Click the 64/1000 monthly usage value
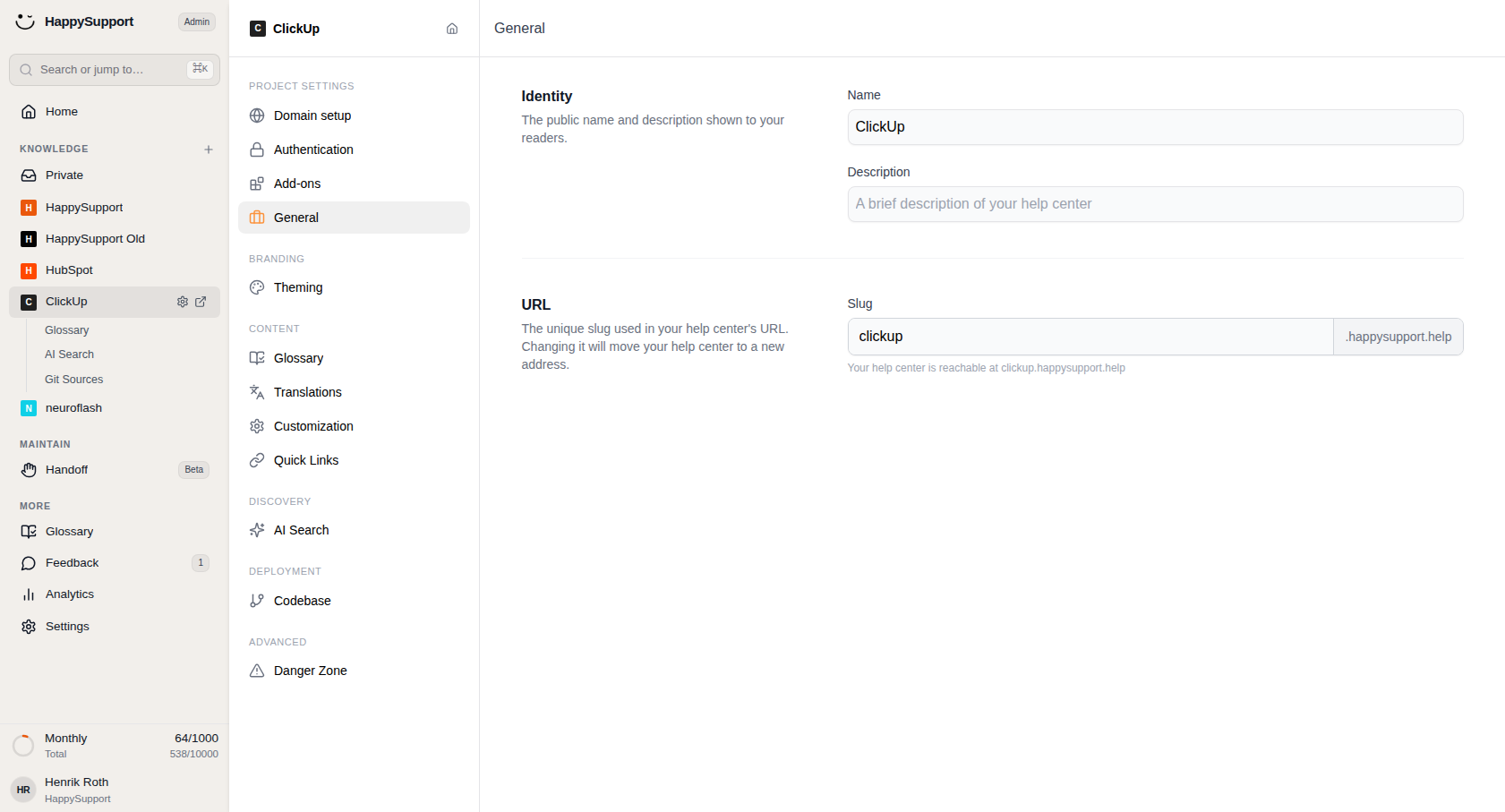Screen dimensions: 1505x812 pyautogui.click(x=196, y=739)
